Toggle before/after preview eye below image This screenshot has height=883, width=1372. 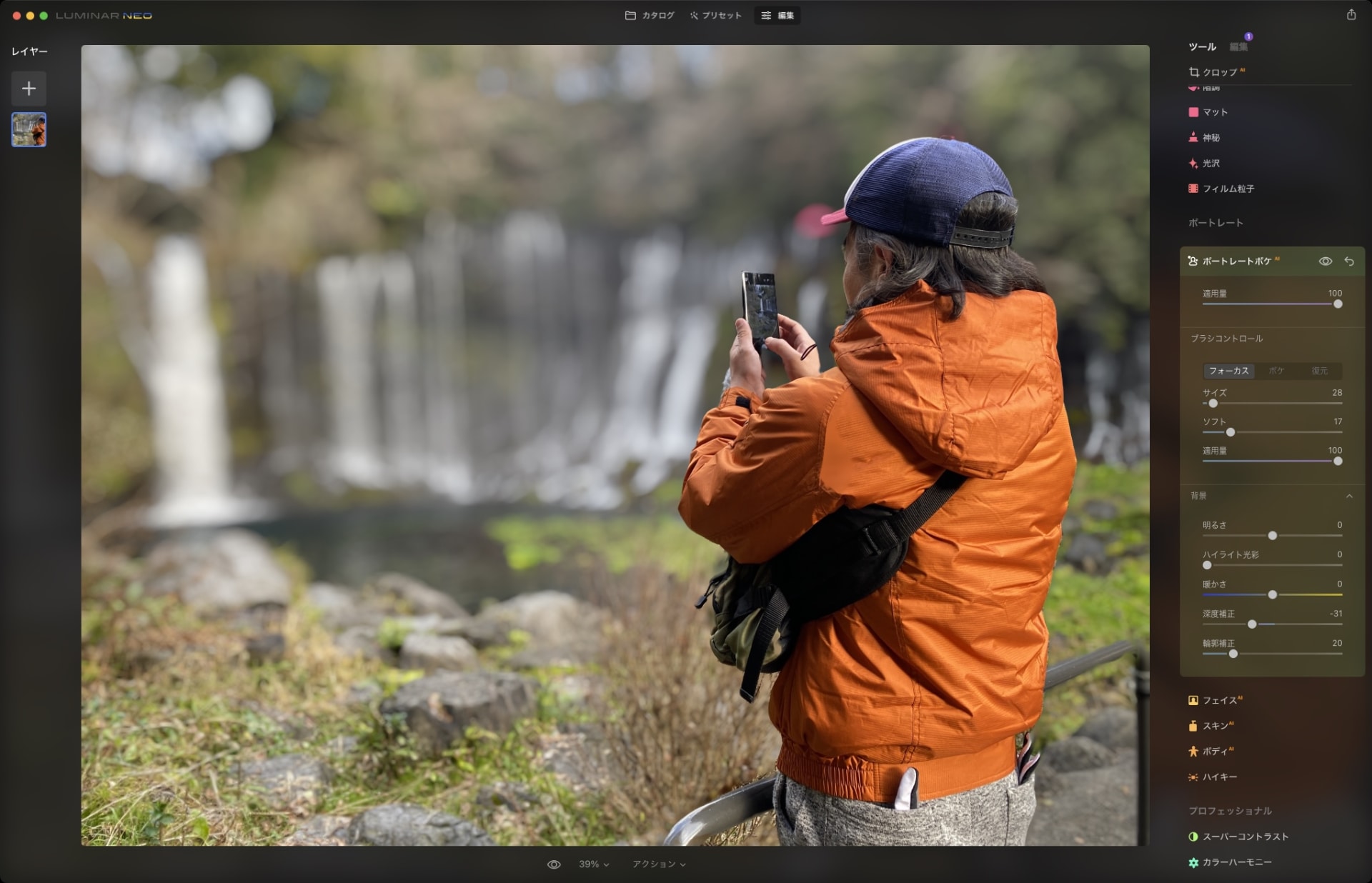(553, 864)
